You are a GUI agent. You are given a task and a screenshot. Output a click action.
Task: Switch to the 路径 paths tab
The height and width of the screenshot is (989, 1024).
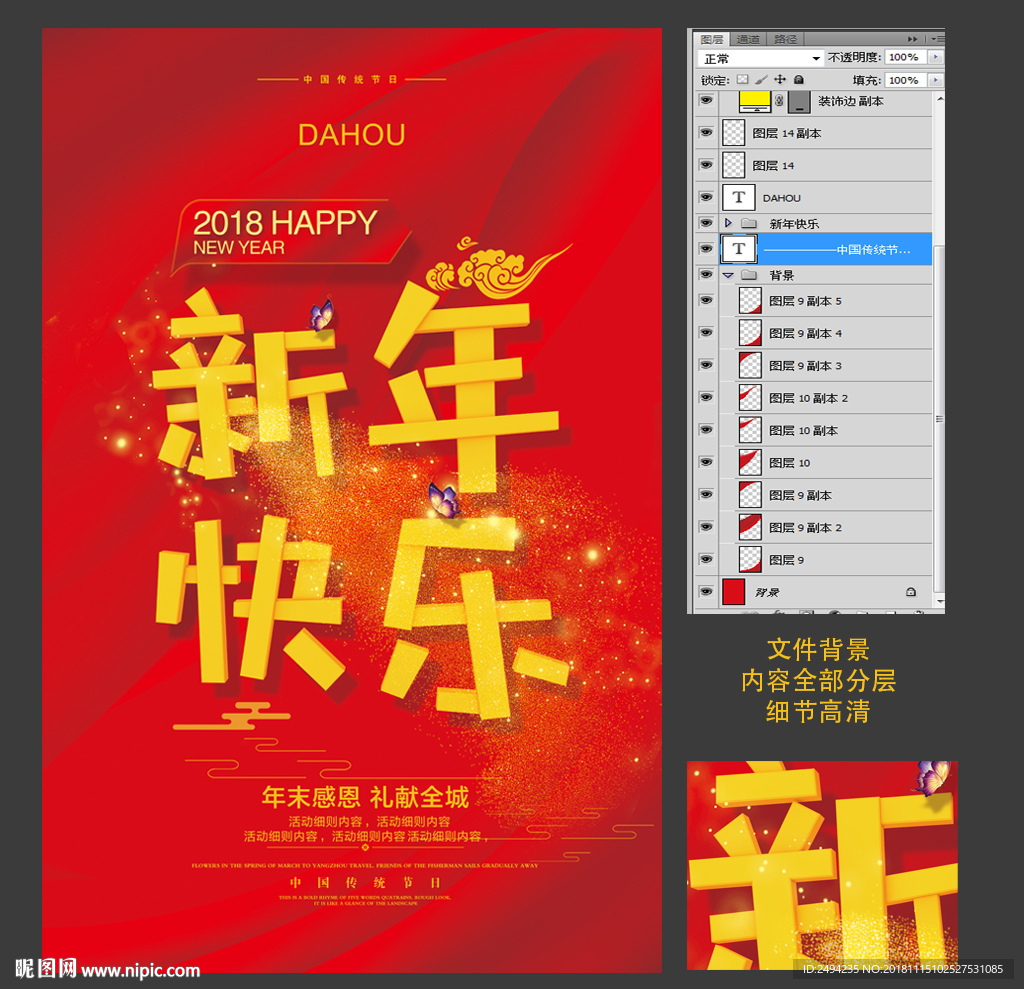click(785, 39)
